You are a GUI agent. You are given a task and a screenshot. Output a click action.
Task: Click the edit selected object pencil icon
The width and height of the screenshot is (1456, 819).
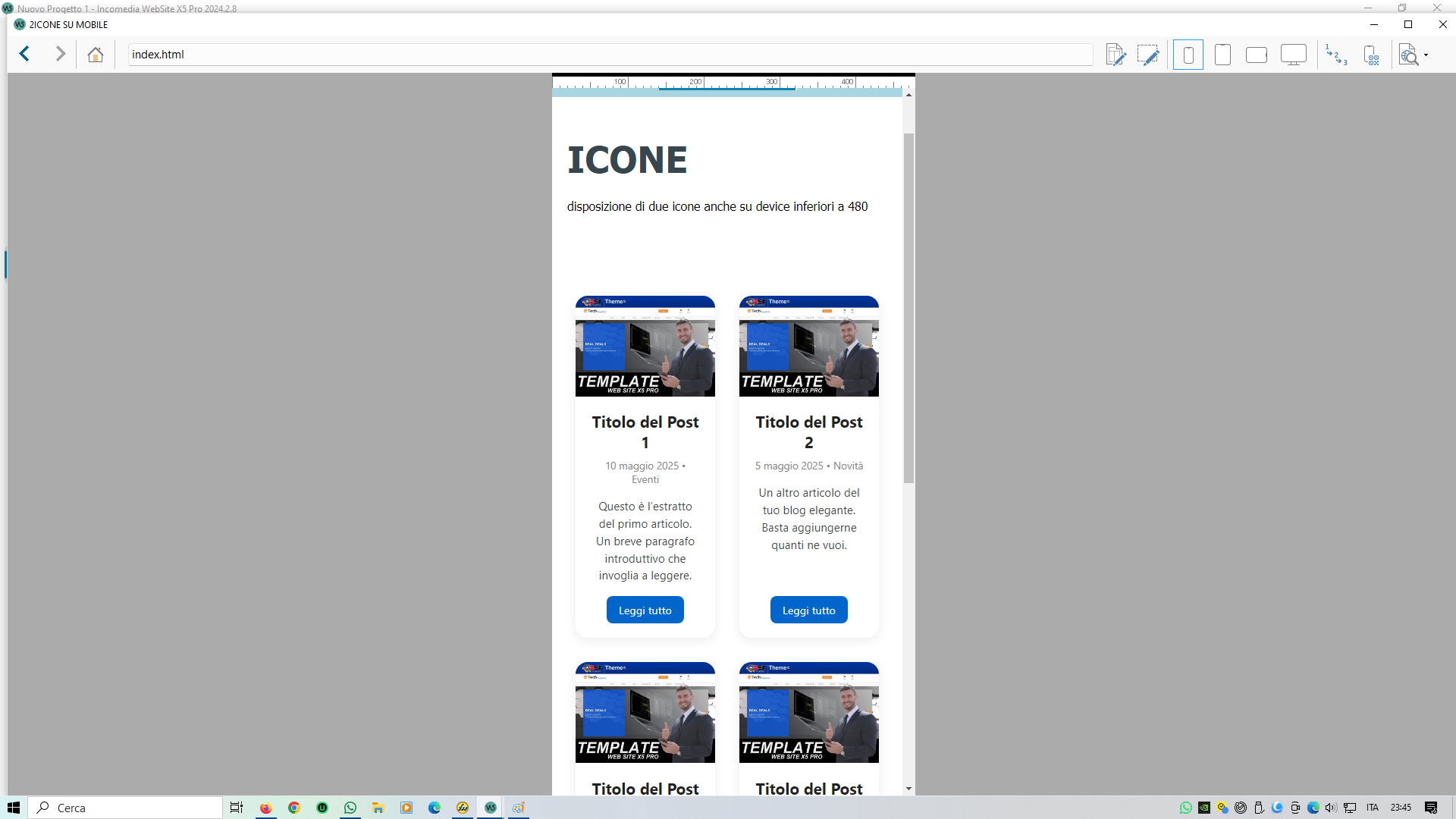(x=1148, y=55)
